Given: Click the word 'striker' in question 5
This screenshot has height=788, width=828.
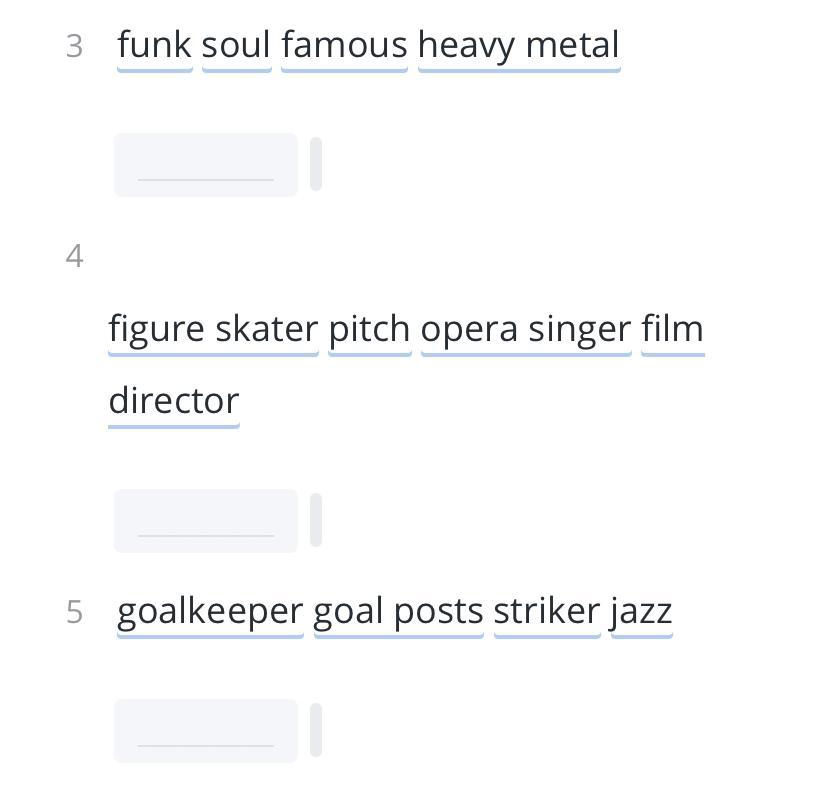Looking at the screenshot, I should point(547,612).
